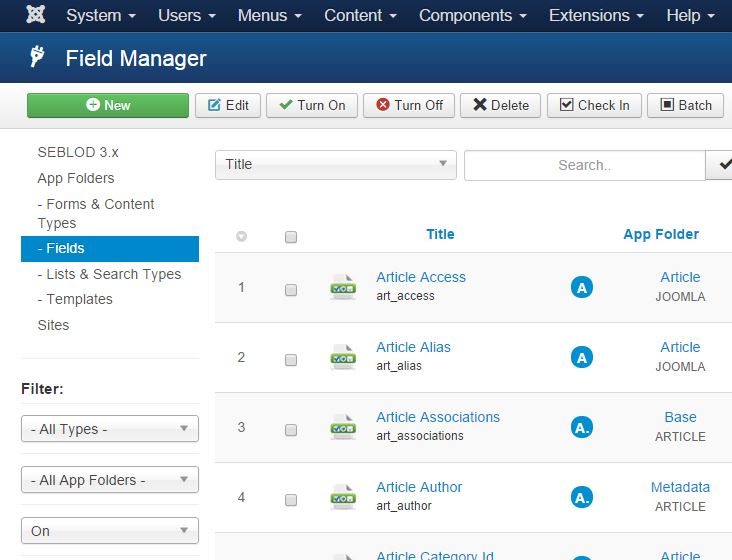Sort by App Folder column header
Viewport: 732px width, 560px height.
click(x=661, y=234)
